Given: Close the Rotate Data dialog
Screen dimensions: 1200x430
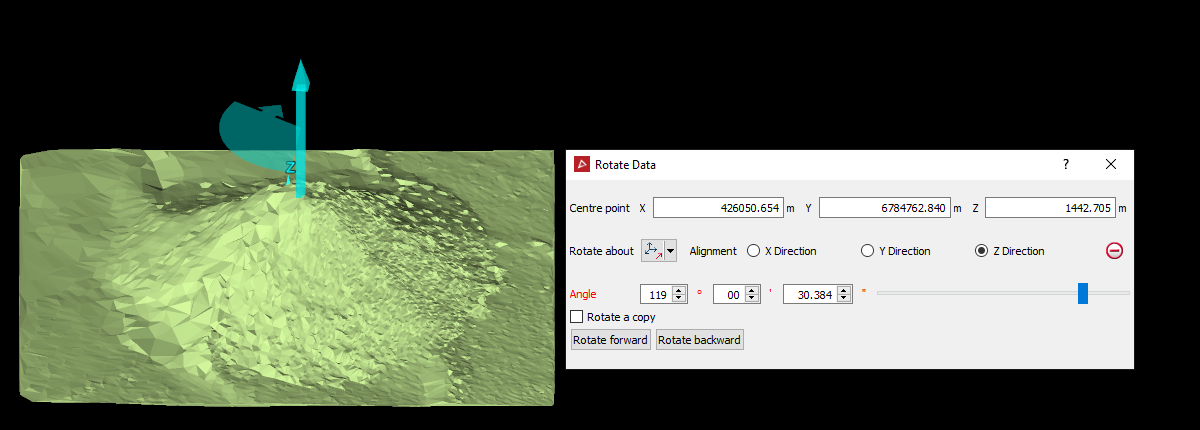Looking at the screenshot, I should click(1111, 164).
